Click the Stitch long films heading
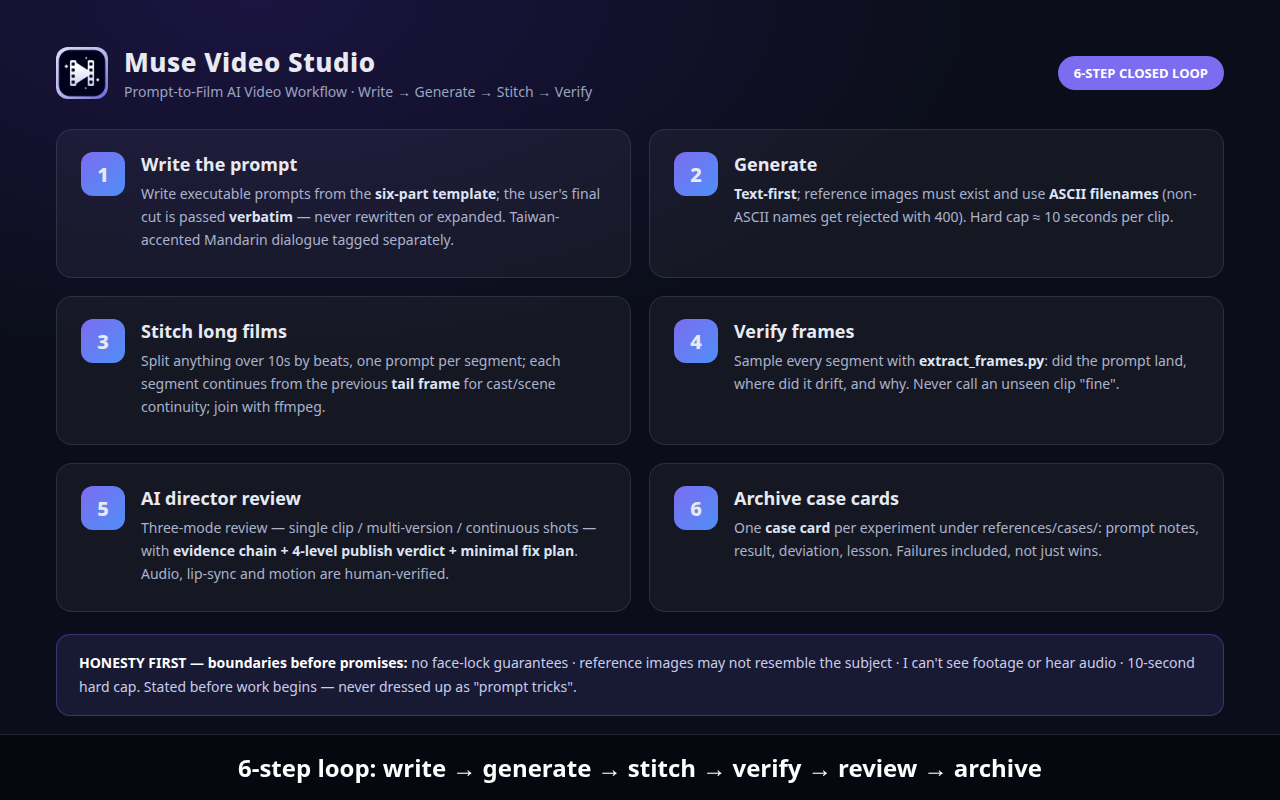The height and width of the screenshot is (800, 1280). coord(214,332)
